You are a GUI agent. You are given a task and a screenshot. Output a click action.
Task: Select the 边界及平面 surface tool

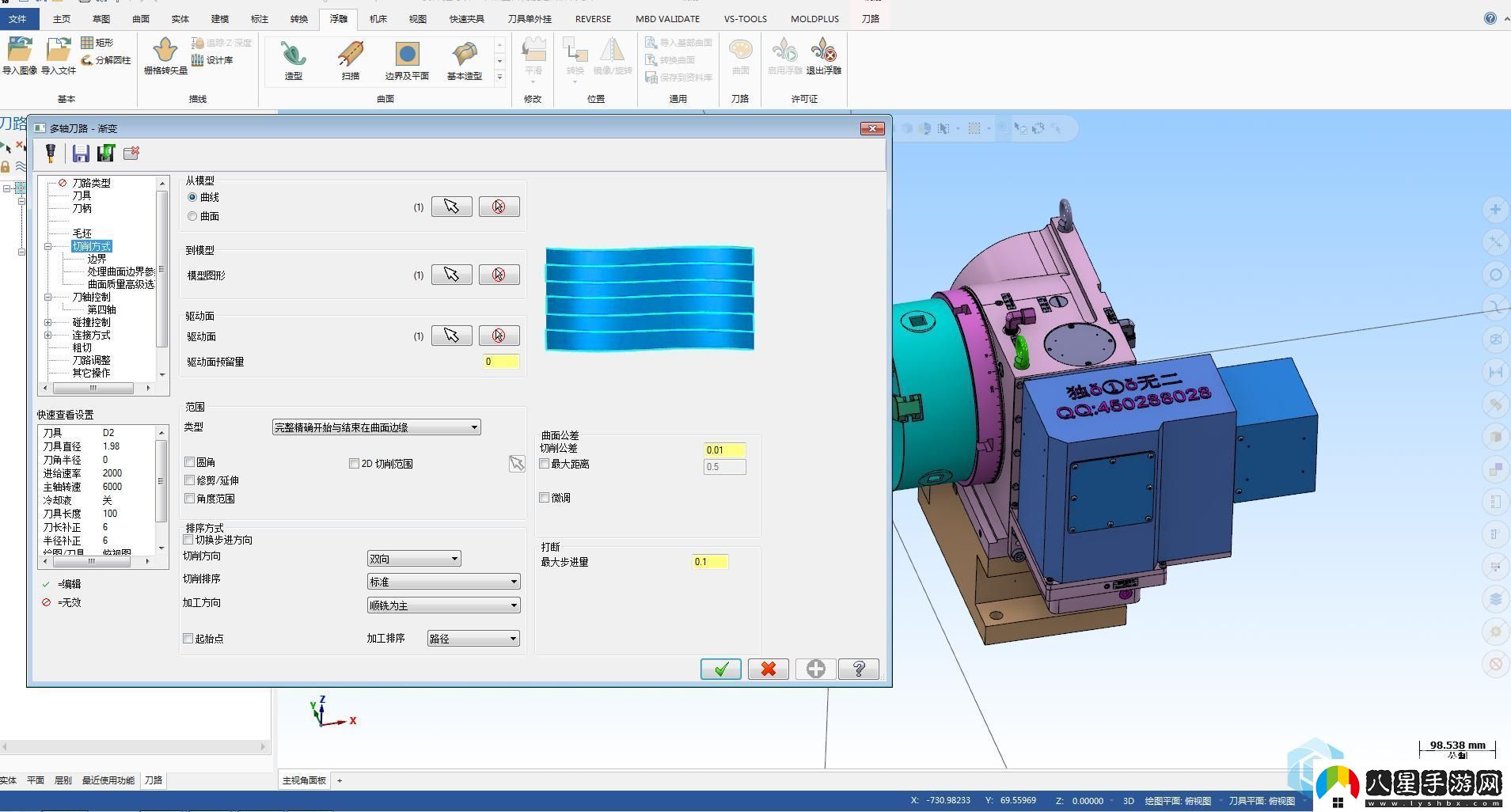point(407,61)
